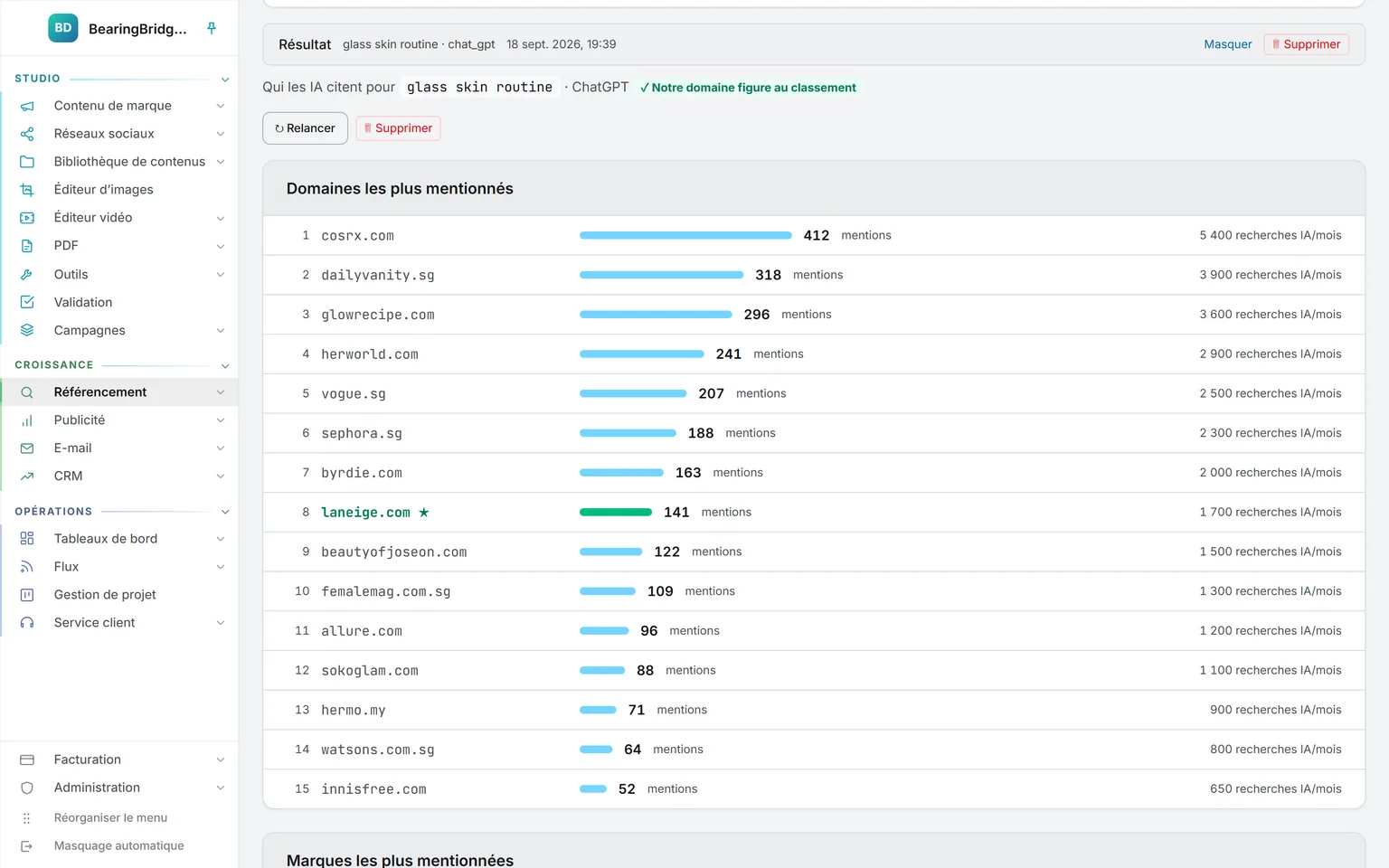Collapse the CROISSANCE section

tap(225, 365)
